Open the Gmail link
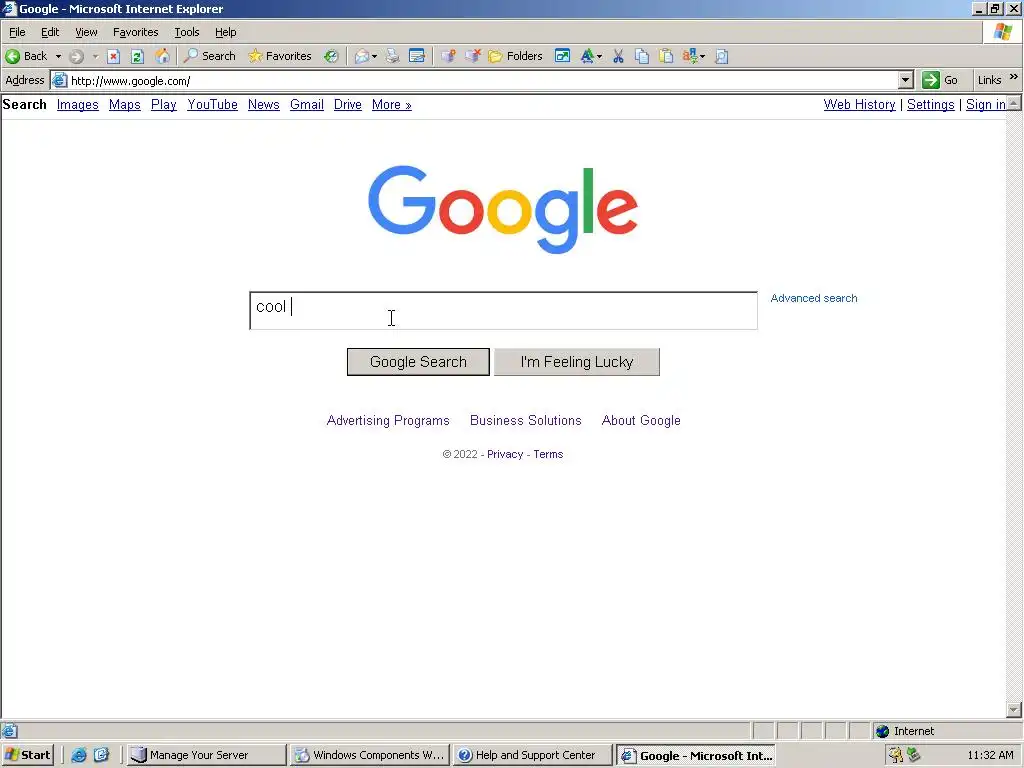Screen dimensions: 1024x768 307,104
